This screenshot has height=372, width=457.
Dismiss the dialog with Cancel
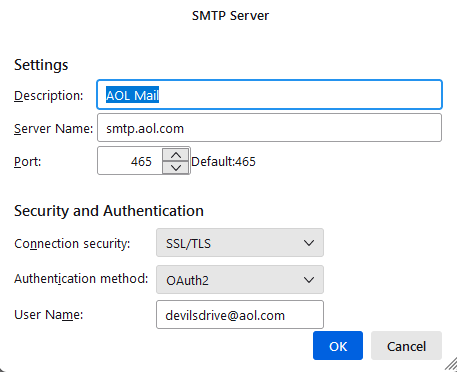406,346
